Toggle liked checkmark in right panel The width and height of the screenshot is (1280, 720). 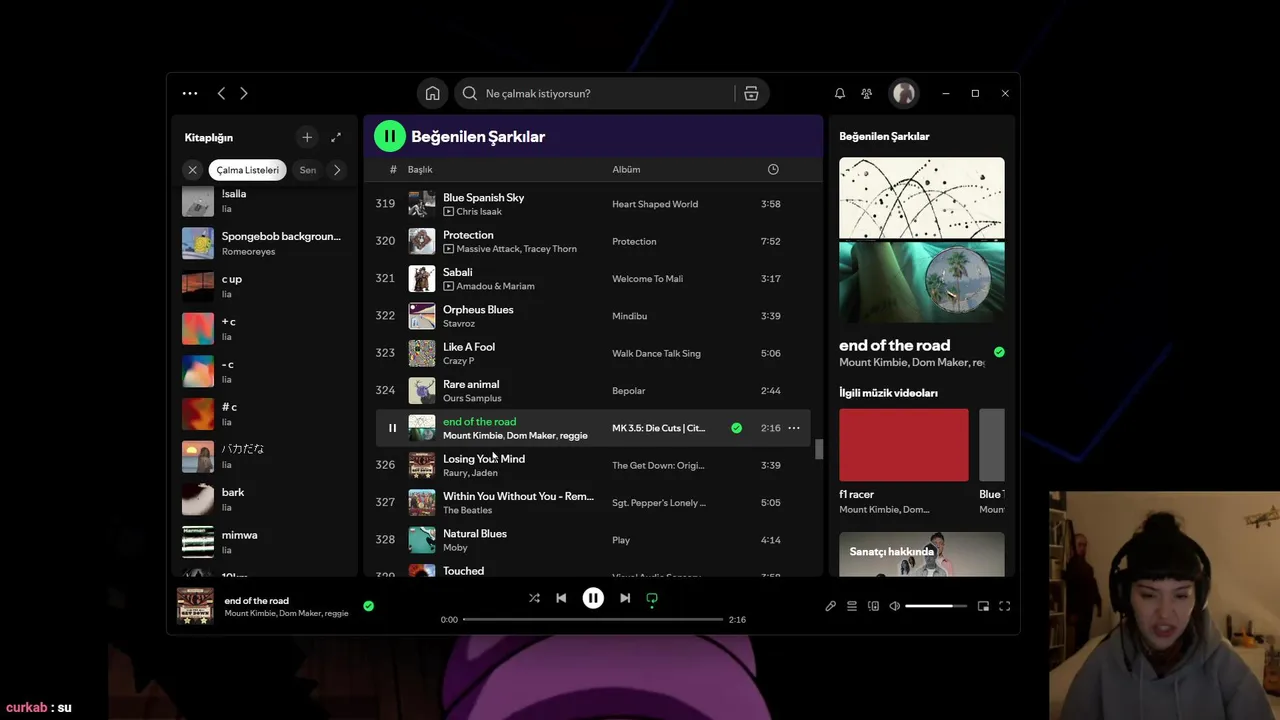click(x=999, y=352)
